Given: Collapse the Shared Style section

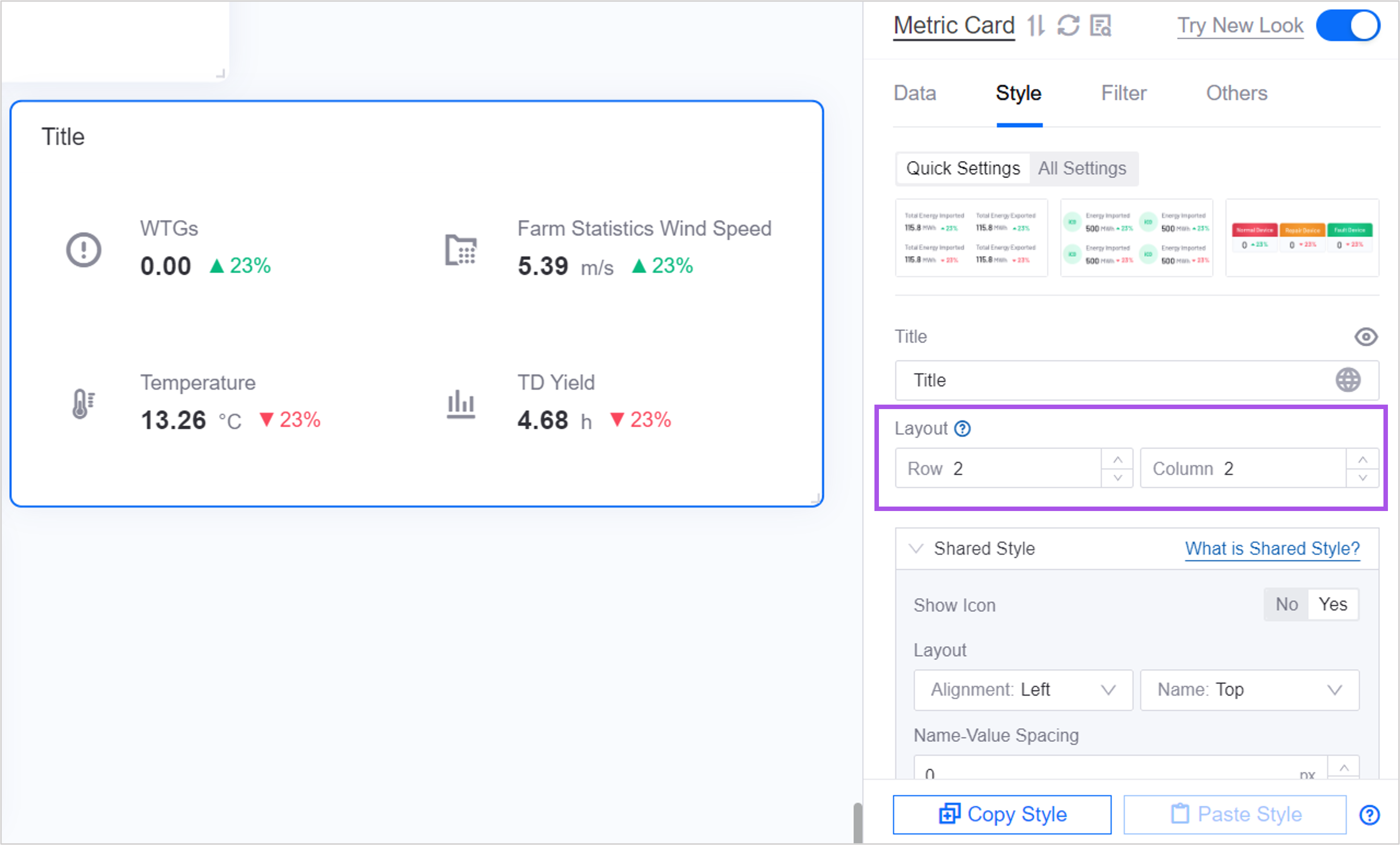Looking at the screenshot, I should click(916, 549).
